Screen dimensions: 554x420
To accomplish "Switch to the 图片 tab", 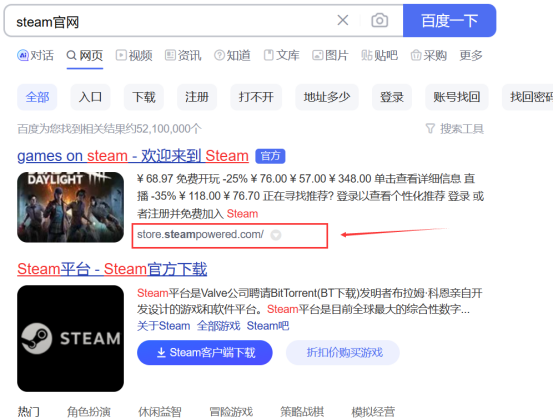I will (330, 55).
